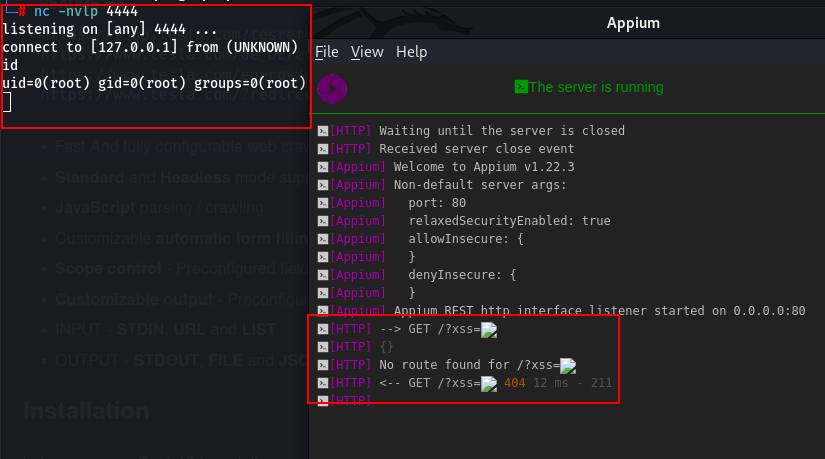This screenshot has width=825, height=459.
Task: Click log icon beside 'denyInsecure: {'
Action: coord(323,275)
